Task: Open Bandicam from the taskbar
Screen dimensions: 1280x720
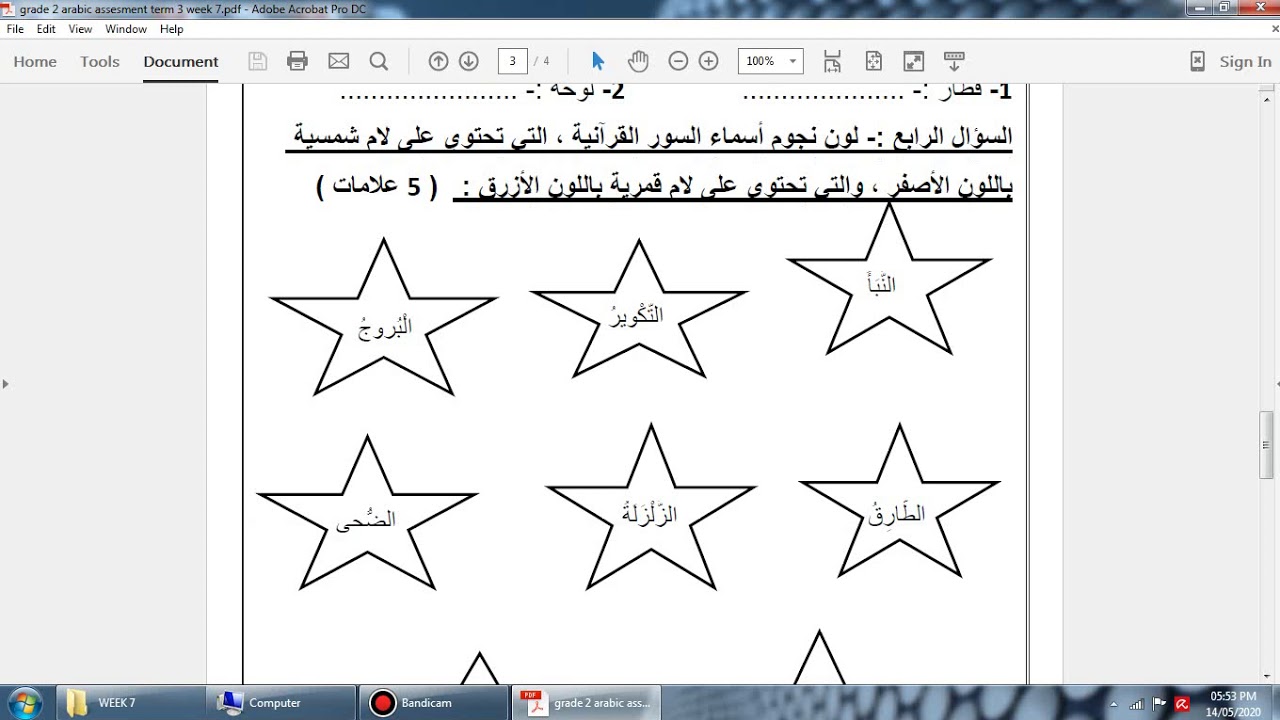Action: 435,703
